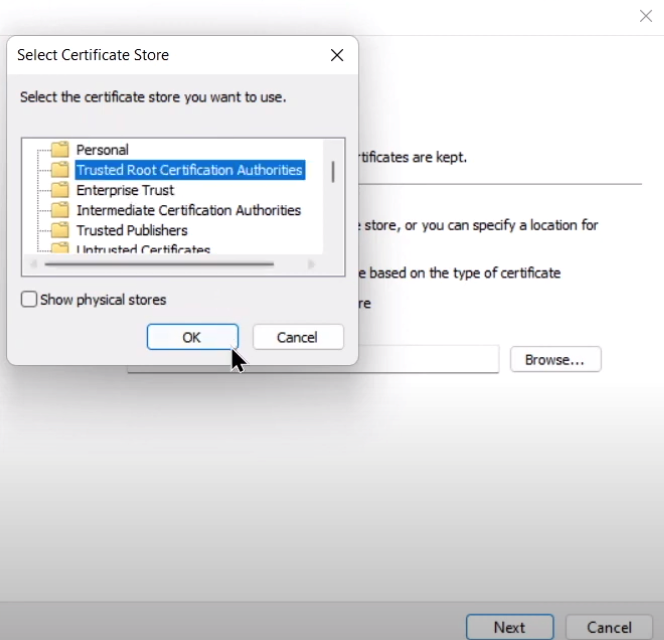
Task: Select the Untrusted Certificates store
Action: [x=143, y=249]
